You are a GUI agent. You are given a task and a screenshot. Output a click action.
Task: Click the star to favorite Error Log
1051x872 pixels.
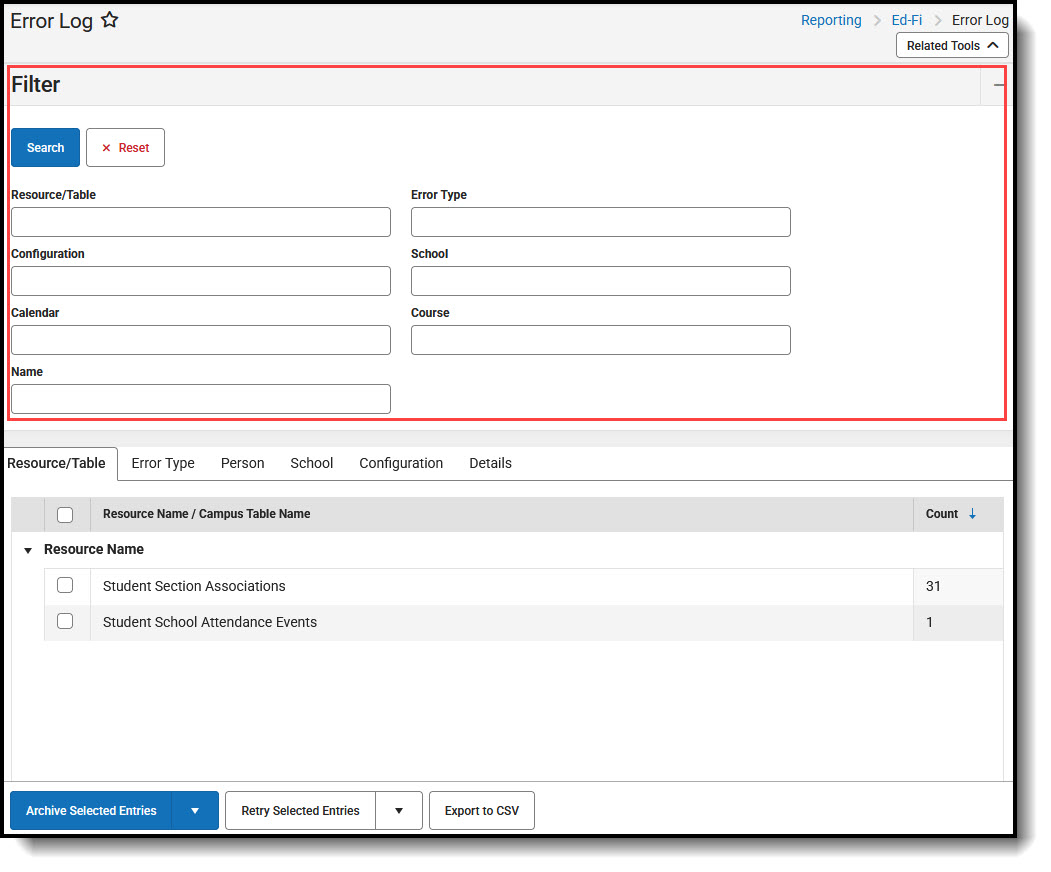click(110, 19)
